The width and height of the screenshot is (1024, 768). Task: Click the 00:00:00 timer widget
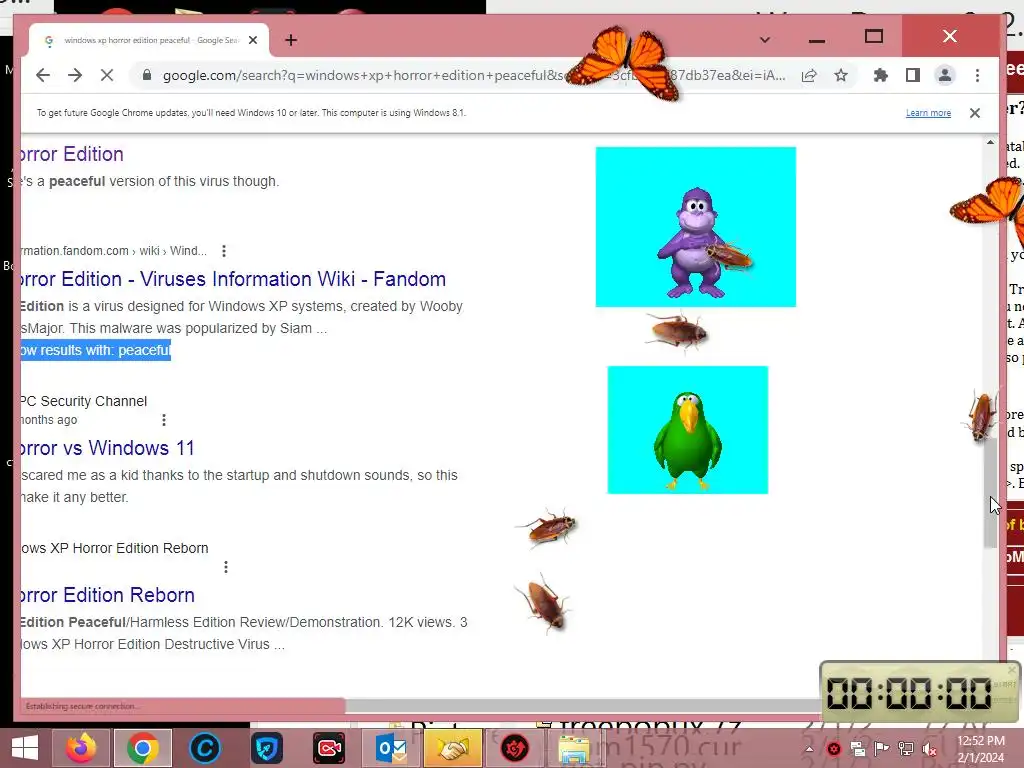click(x=920, y=692)
